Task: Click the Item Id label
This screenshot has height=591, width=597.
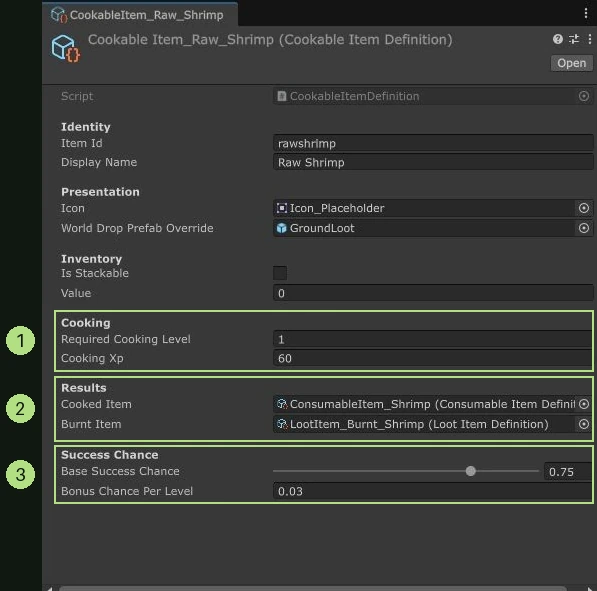Action: (x=81, y=143)
